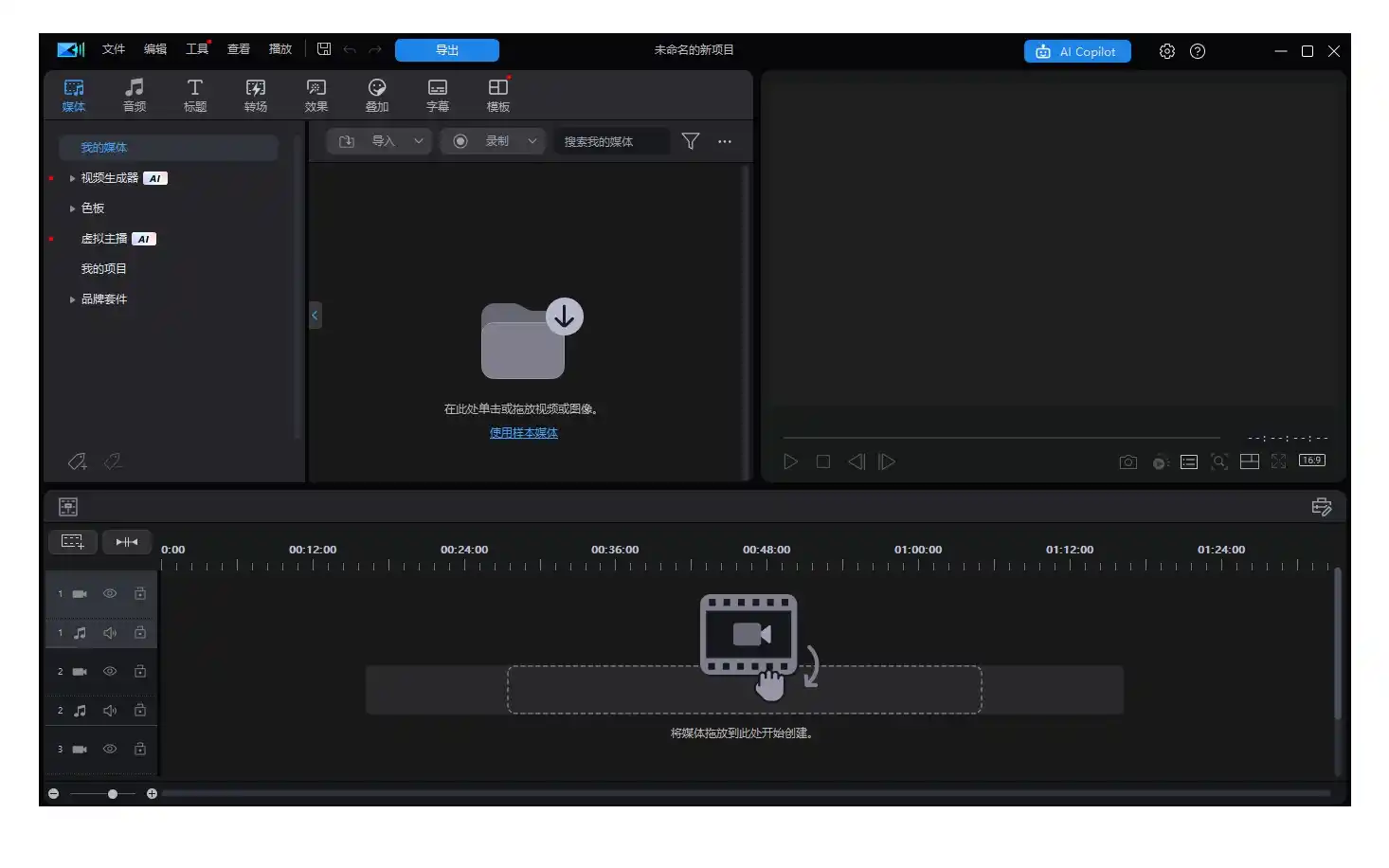Click the filter funnel icon in media library
The image size is (1389, 868).
[691, 141]
